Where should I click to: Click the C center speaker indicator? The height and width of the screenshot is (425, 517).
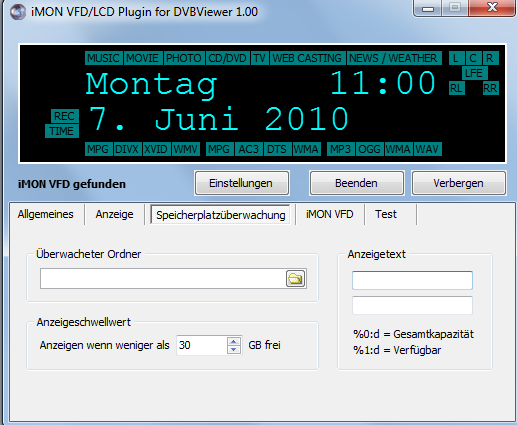pos(473,58)
